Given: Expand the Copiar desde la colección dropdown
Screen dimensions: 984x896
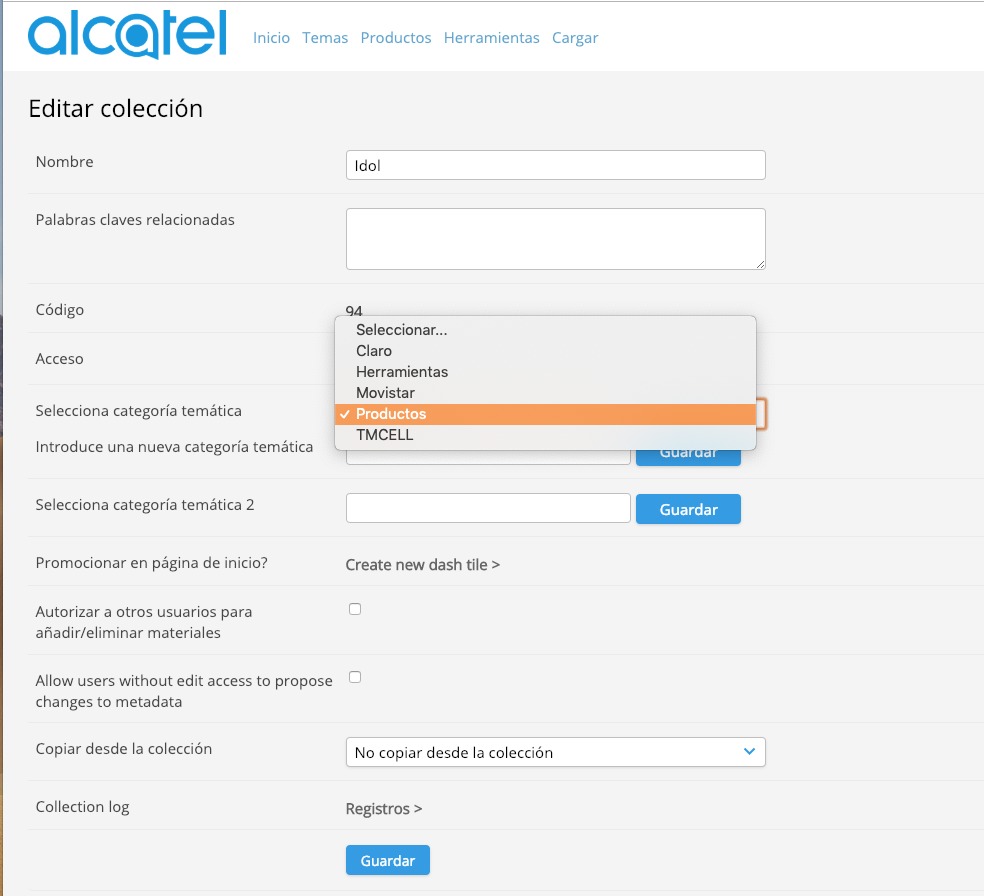Looking at the screenshot, I should (x=555, y=752).
